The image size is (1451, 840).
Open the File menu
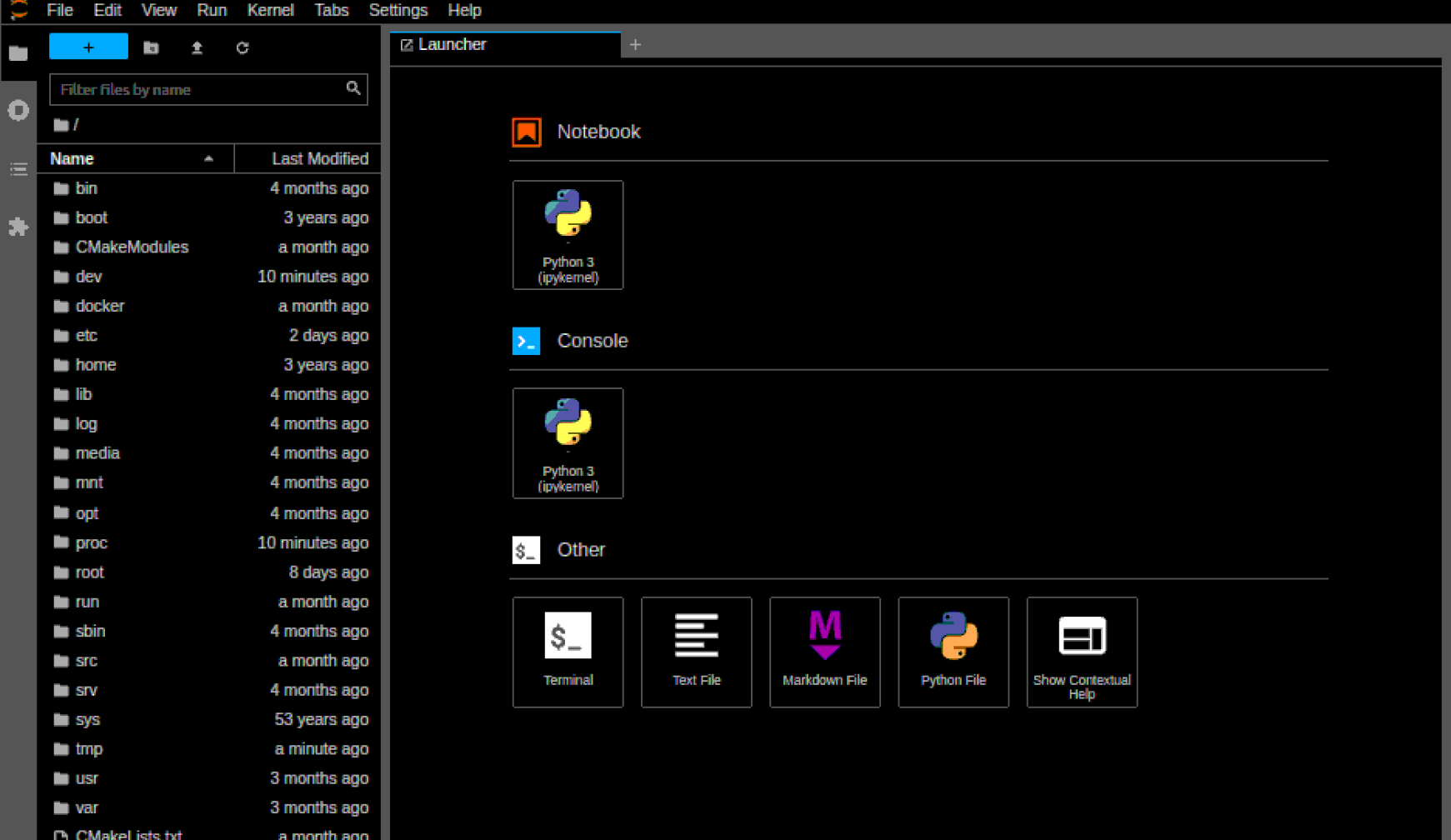coord(59,10)
